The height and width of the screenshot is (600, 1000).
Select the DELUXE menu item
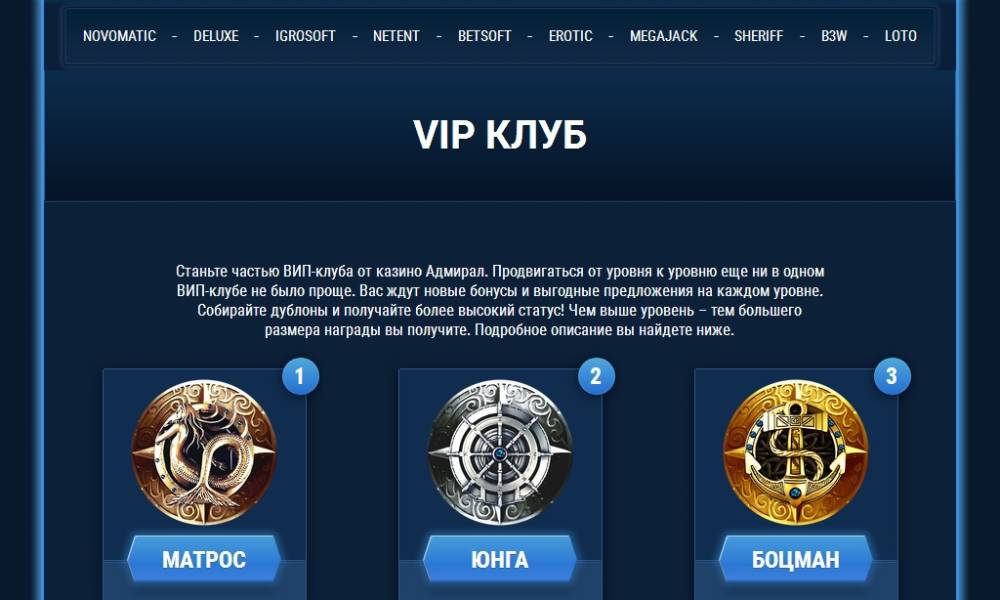point(216,36)
